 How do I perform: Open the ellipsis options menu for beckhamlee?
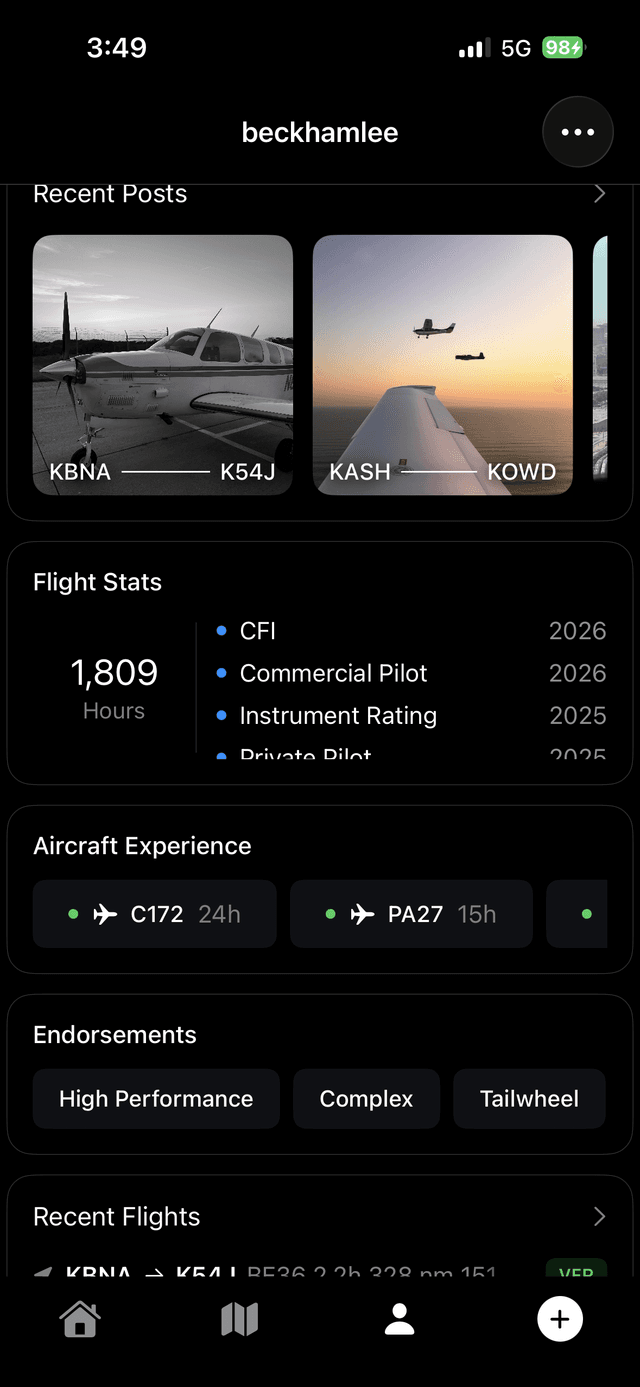577,131
